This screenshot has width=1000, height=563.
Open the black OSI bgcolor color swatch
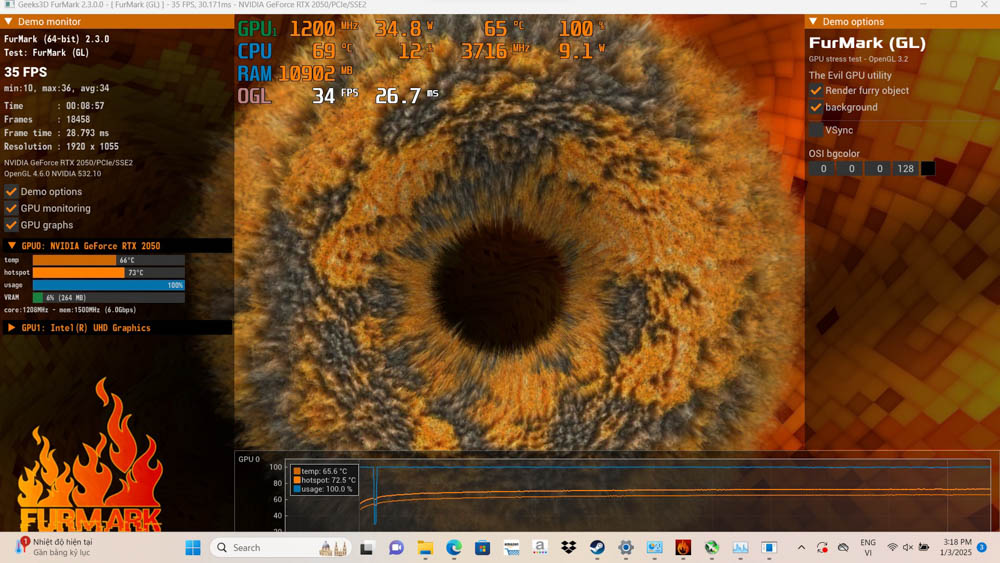coord(928,169)
